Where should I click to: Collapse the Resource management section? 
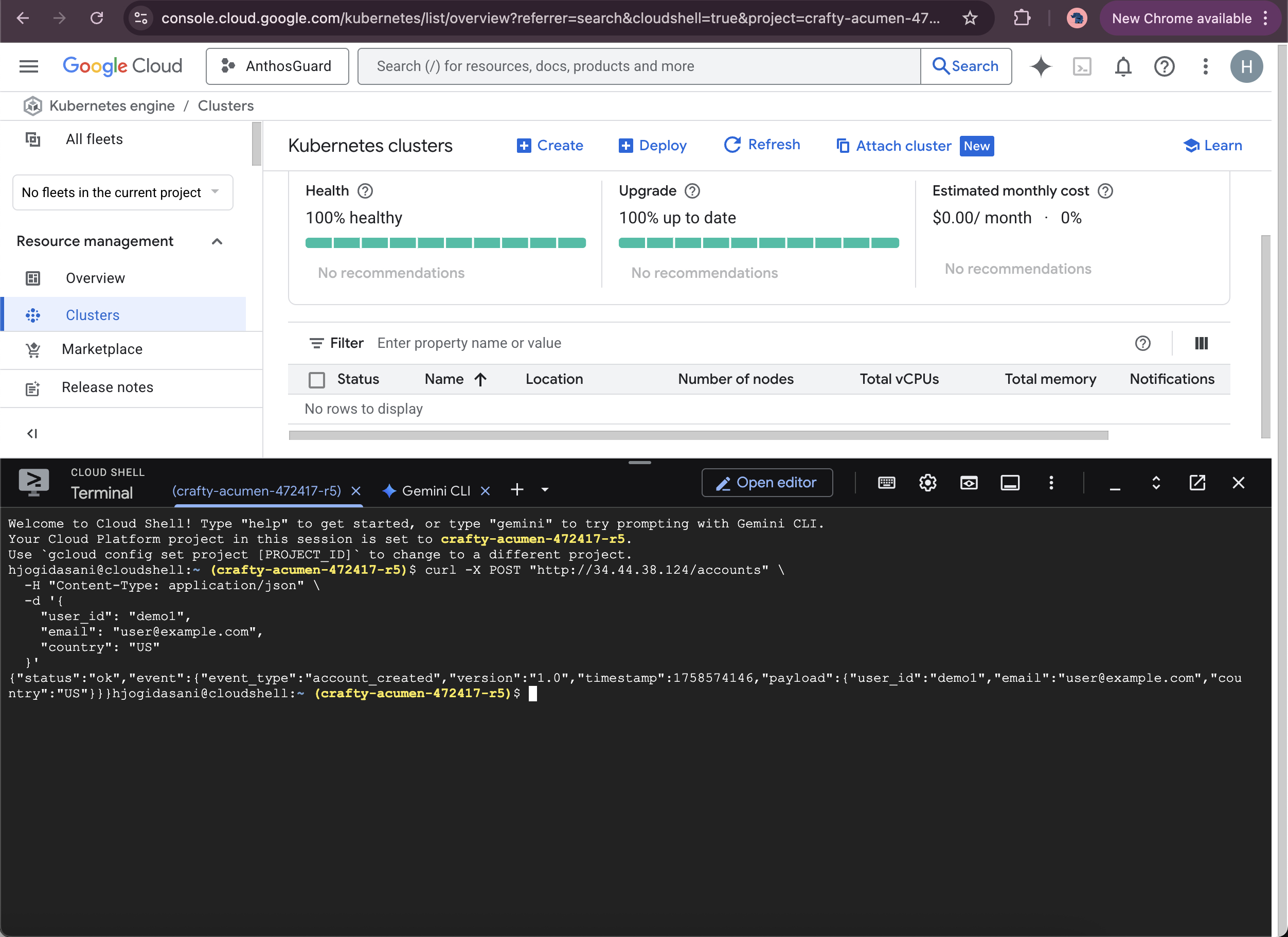(x=217, y=241)
